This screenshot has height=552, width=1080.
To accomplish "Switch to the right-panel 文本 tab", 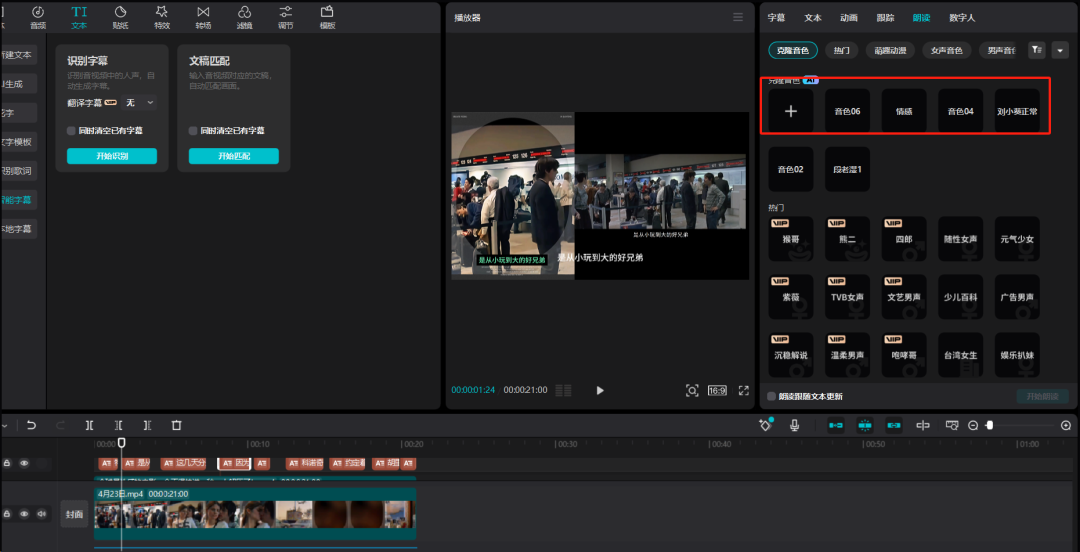I will tap(813, 18).
